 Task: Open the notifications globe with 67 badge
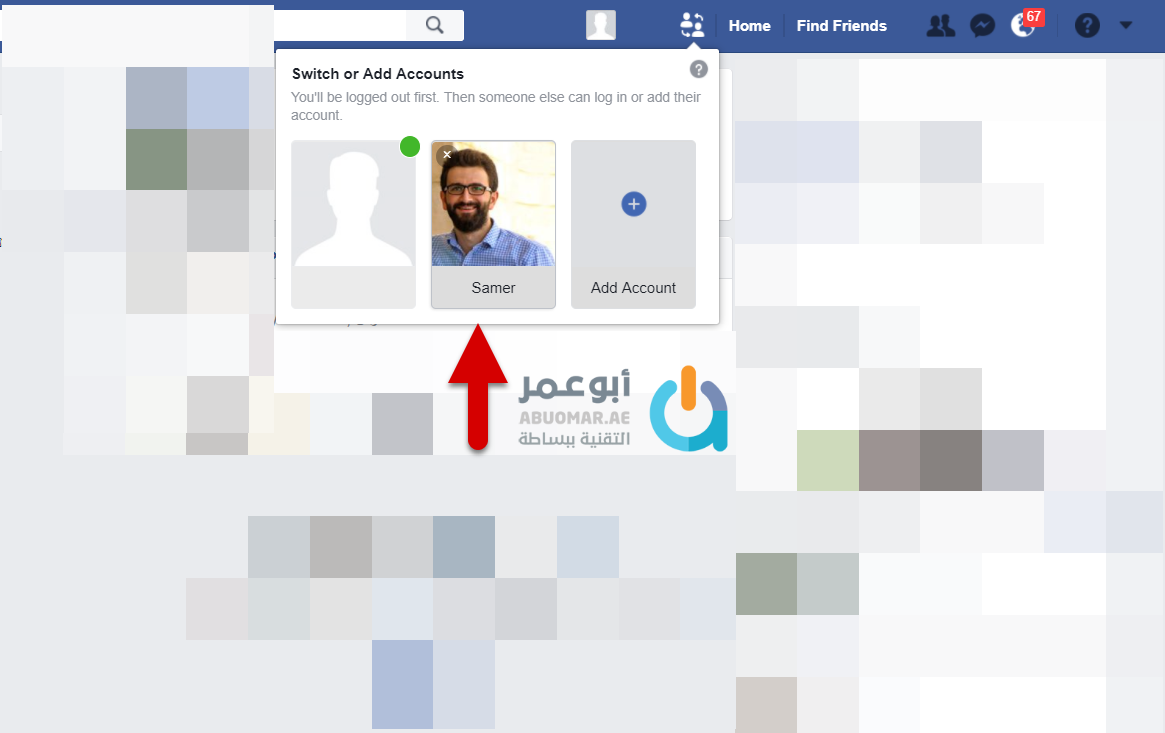tap(1026, 25)
